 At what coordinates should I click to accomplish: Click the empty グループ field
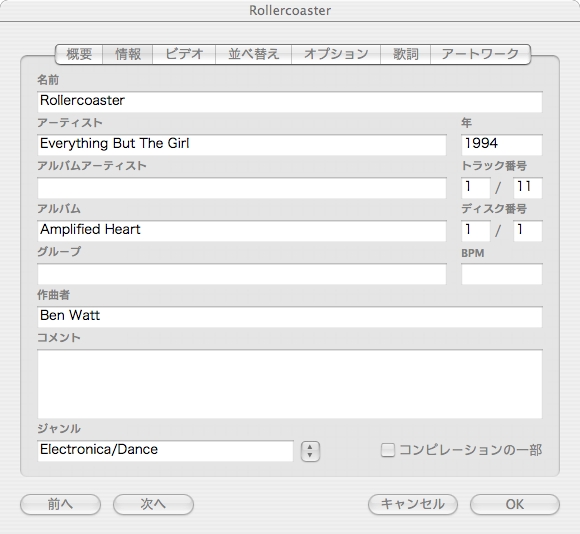coord(242,274)
